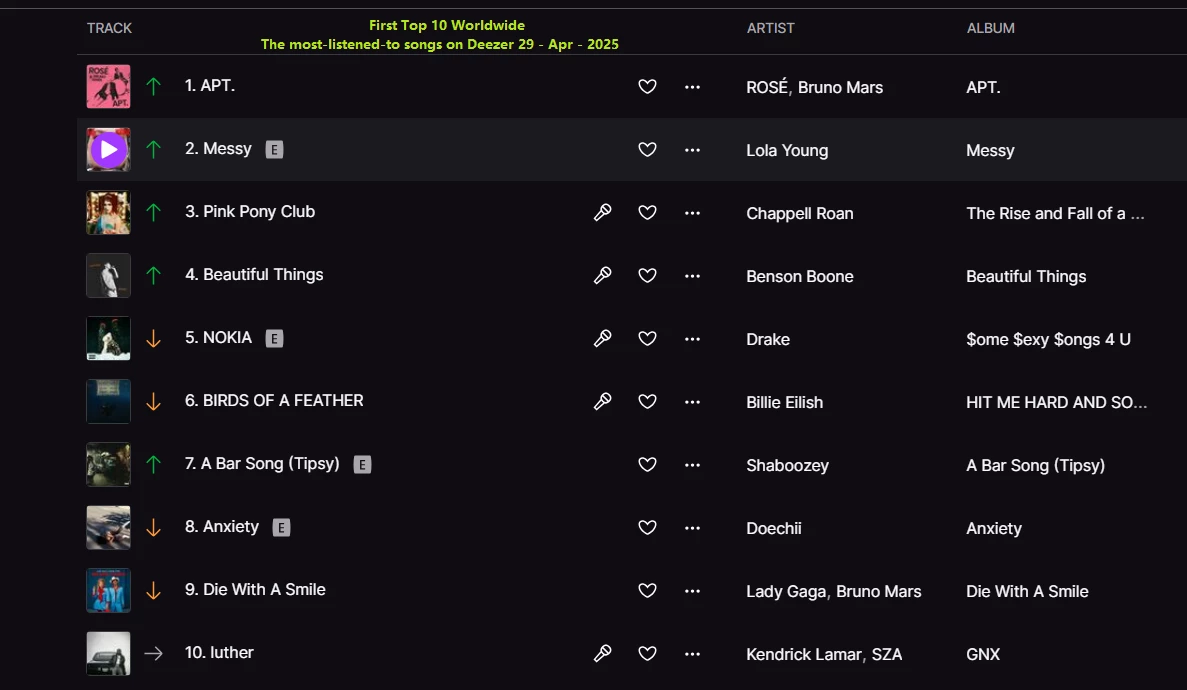The image size is (1187, 690).
Task: Show lyrics for luther
Action: [602, 654]
